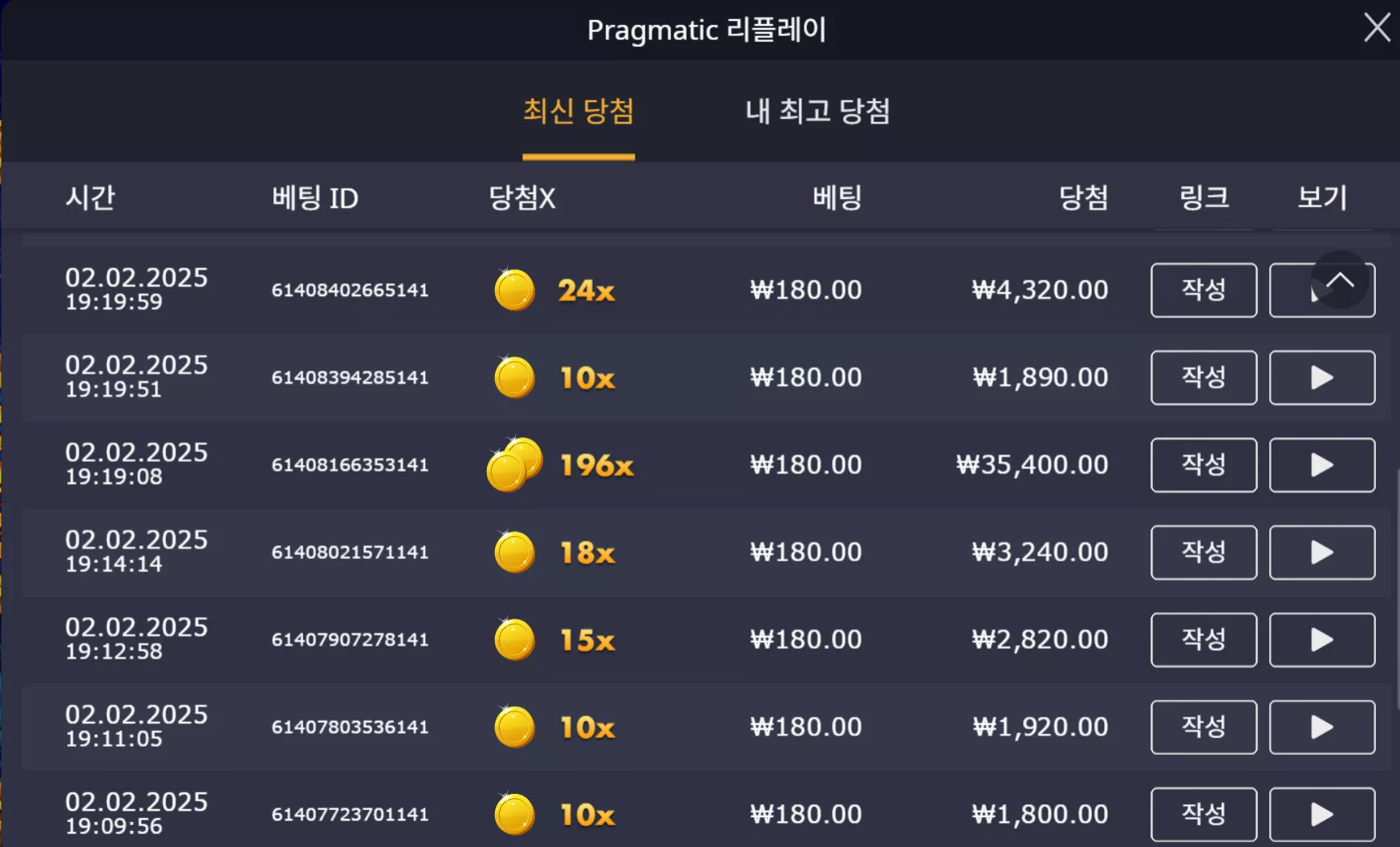
Task: Click the 당첨X column header
Action: tap(521, 197)
